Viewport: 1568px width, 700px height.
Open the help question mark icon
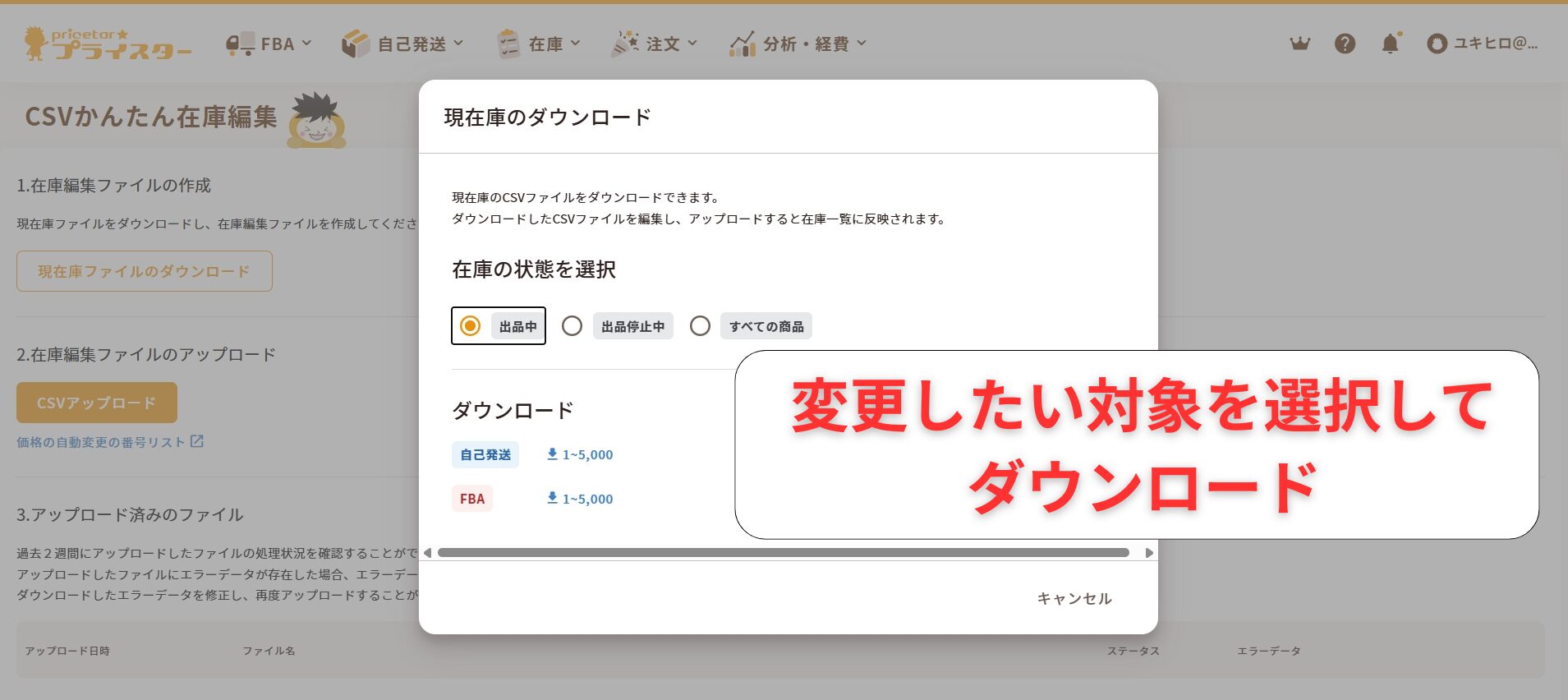(x=1345, y=44)
